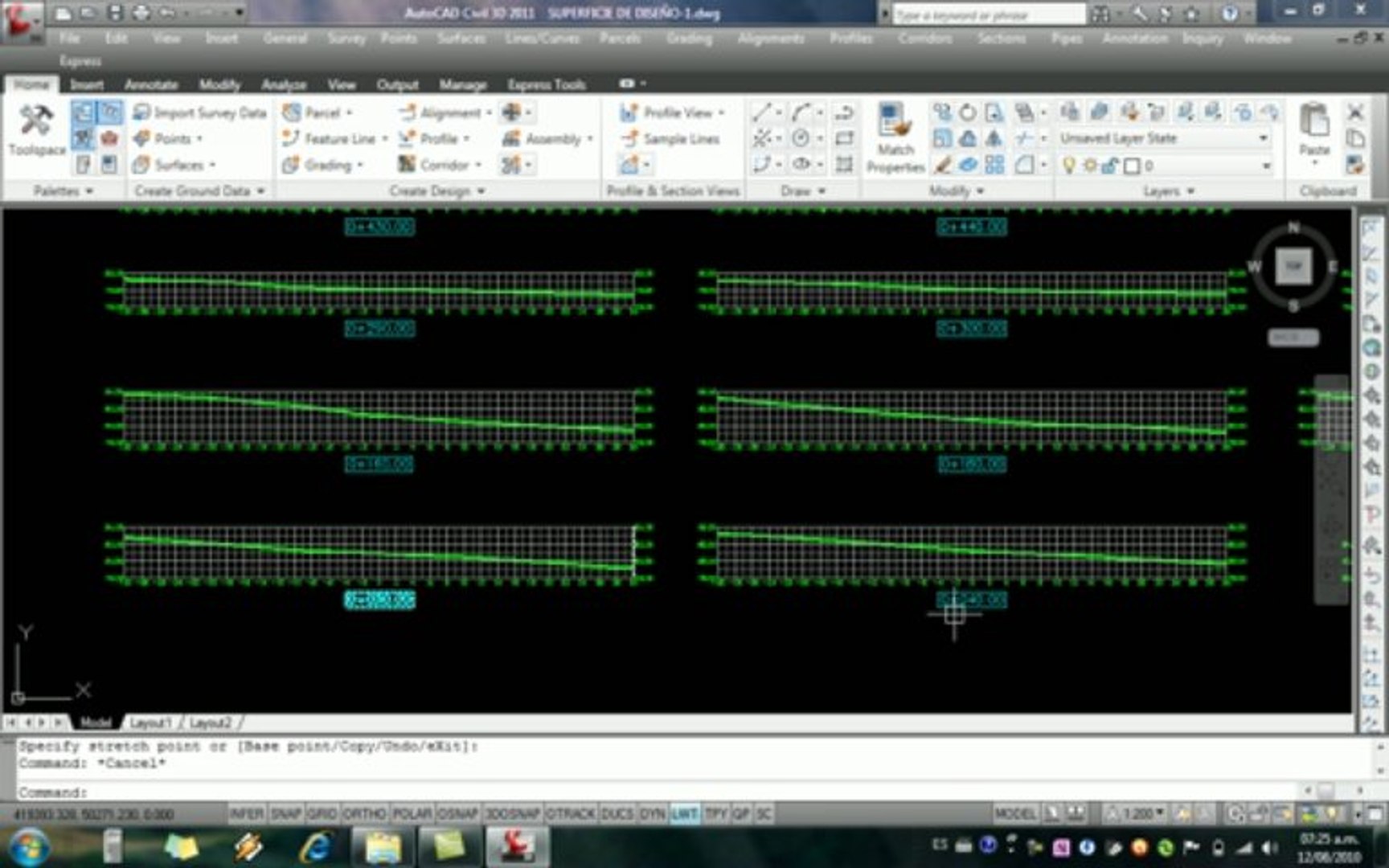Click the layer lightbulb on/off icon
Screen dimensions: 1389x868
pyautogui.click(x=1069, y=166)
